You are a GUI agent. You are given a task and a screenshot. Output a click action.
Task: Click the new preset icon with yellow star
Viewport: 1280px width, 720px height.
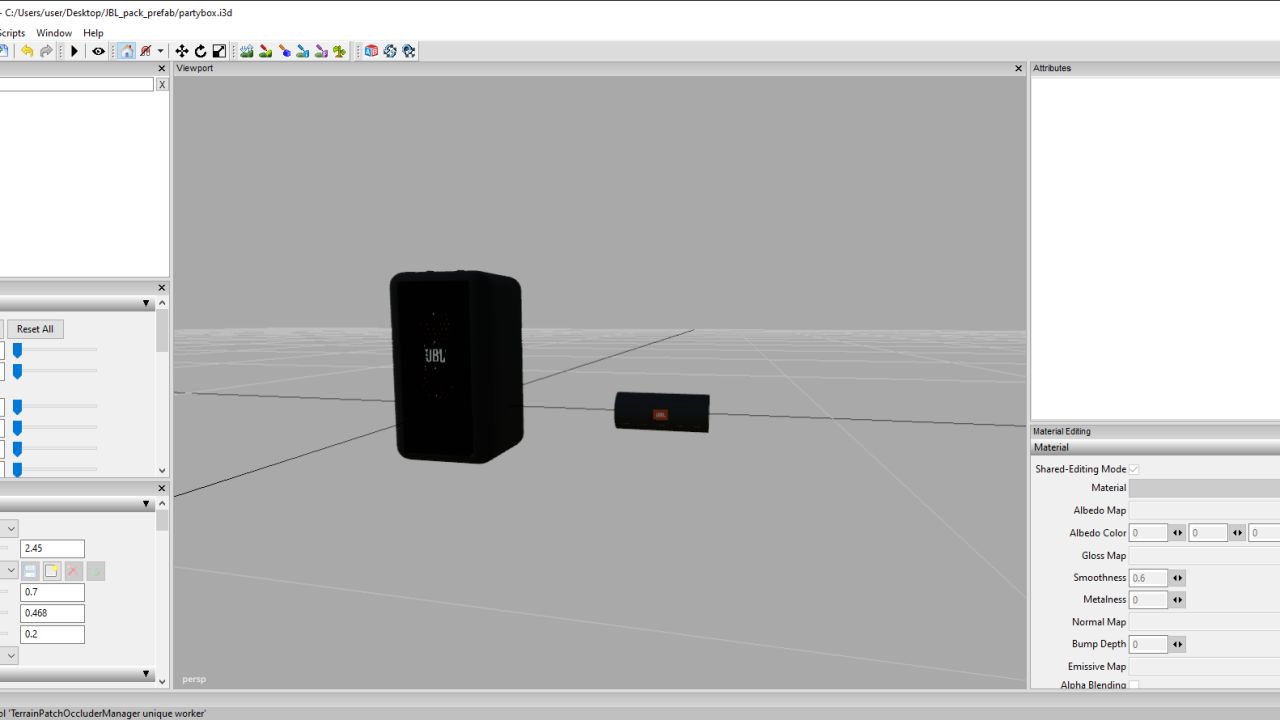(52, 571)
